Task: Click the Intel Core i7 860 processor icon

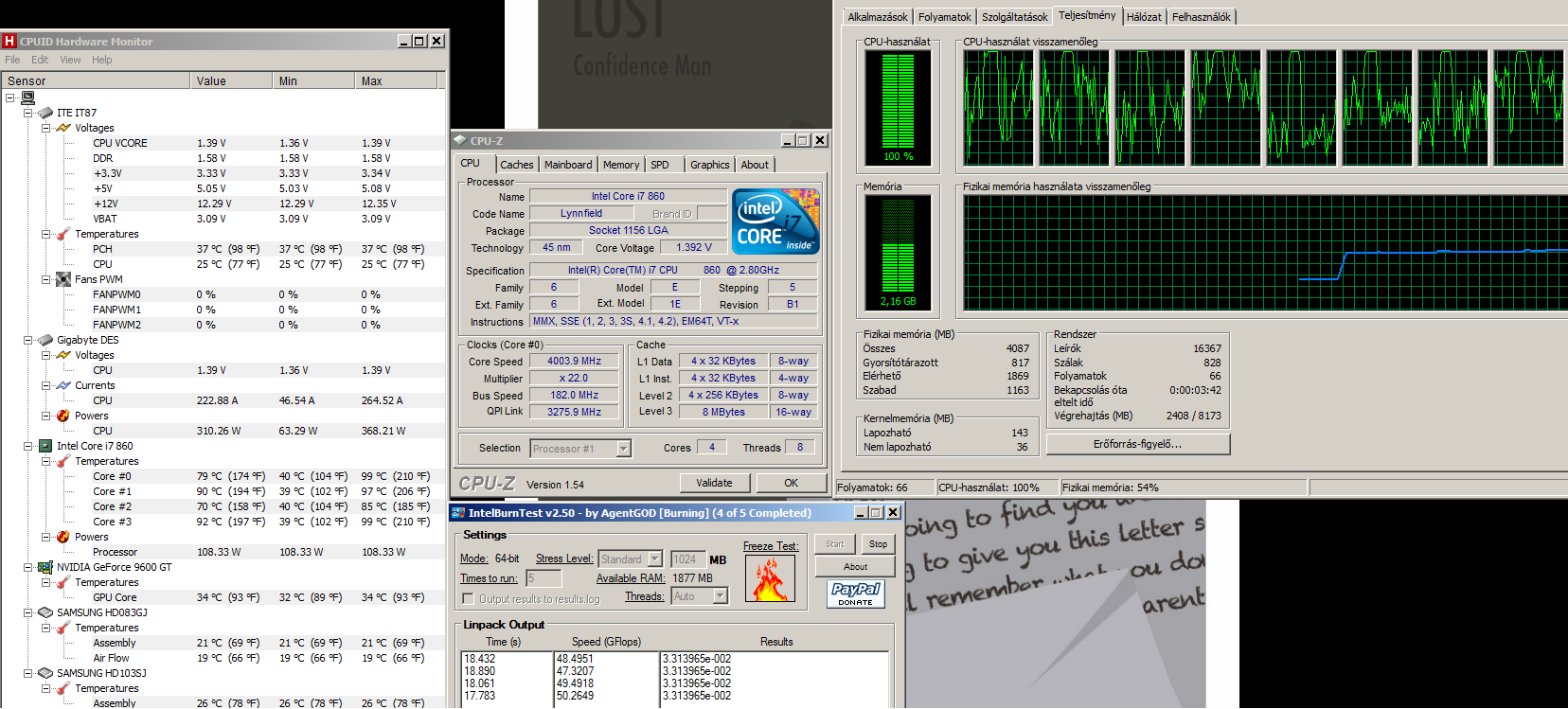Action: tap(45, 446)
